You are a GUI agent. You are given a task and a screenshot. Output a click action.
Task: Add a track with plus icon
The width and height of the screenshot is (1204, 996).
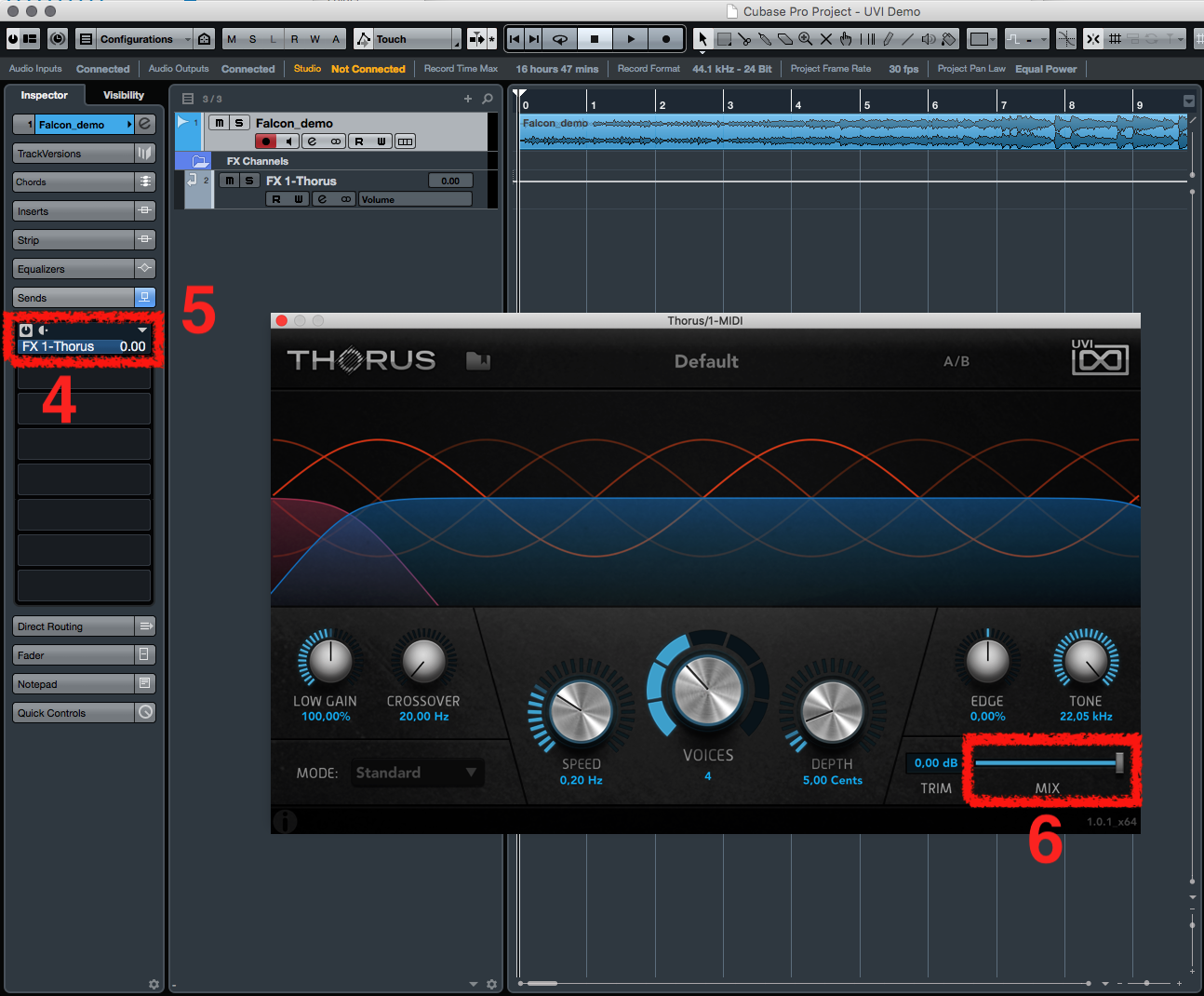468,98
